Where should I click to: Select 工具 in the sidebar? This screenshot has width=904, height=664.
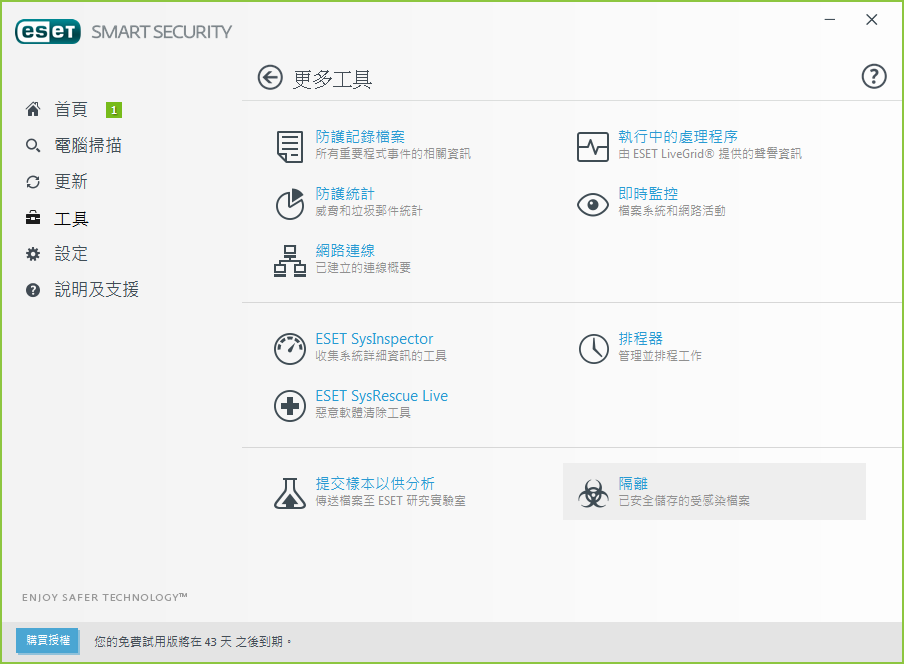[71, 218]
